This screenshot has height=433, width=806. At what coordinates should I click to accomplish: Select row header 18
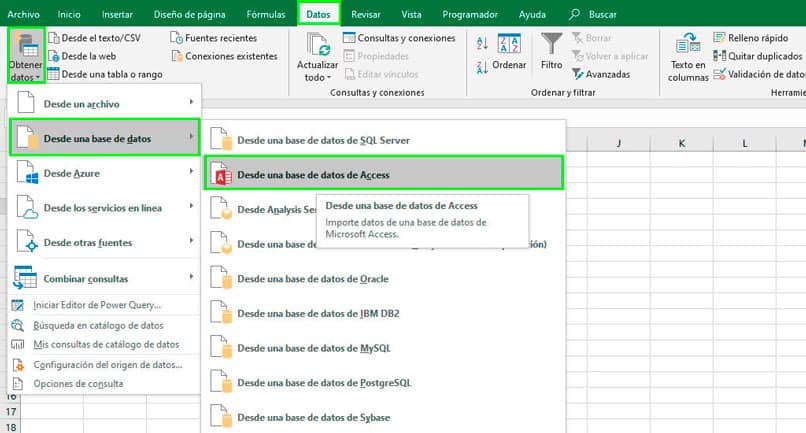[x=11, y=427]
